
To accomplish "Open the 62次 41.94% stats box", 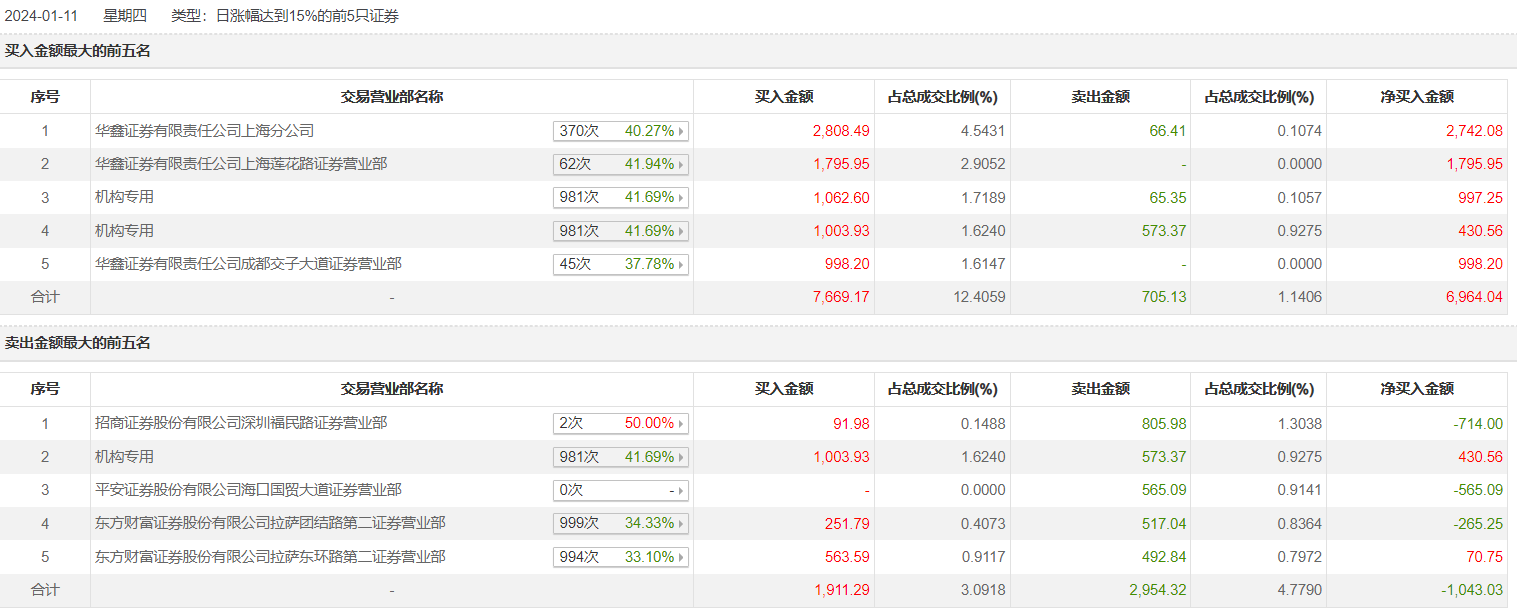I will coord(681,164).
